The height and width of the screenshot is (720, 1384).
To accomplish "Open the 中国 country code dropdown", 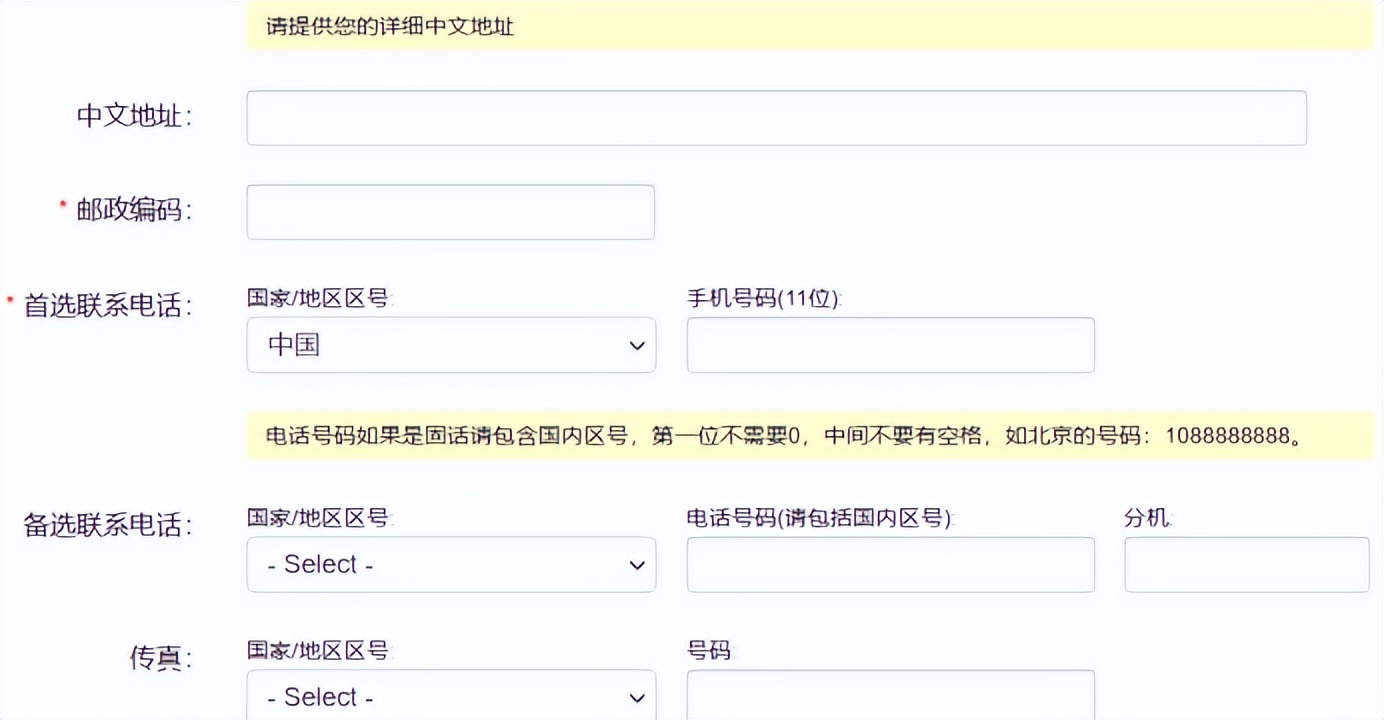I will pos(450,344).
